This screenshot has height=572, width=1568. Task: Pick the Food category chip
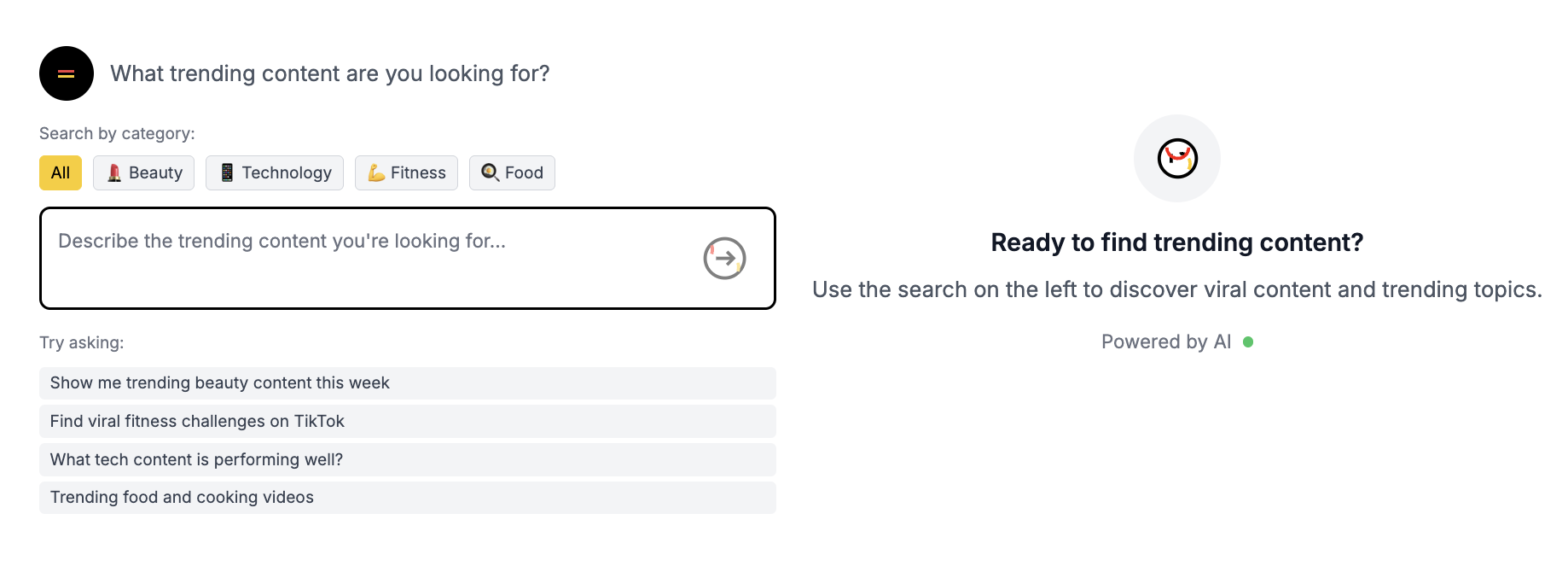coord(512,172)
